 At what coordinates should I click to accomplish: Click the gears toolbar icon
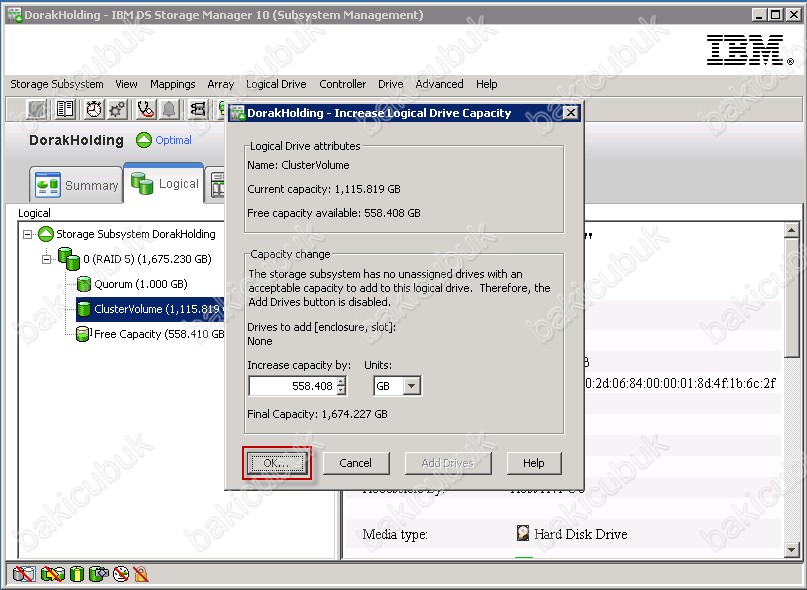[x=117, y=110]
